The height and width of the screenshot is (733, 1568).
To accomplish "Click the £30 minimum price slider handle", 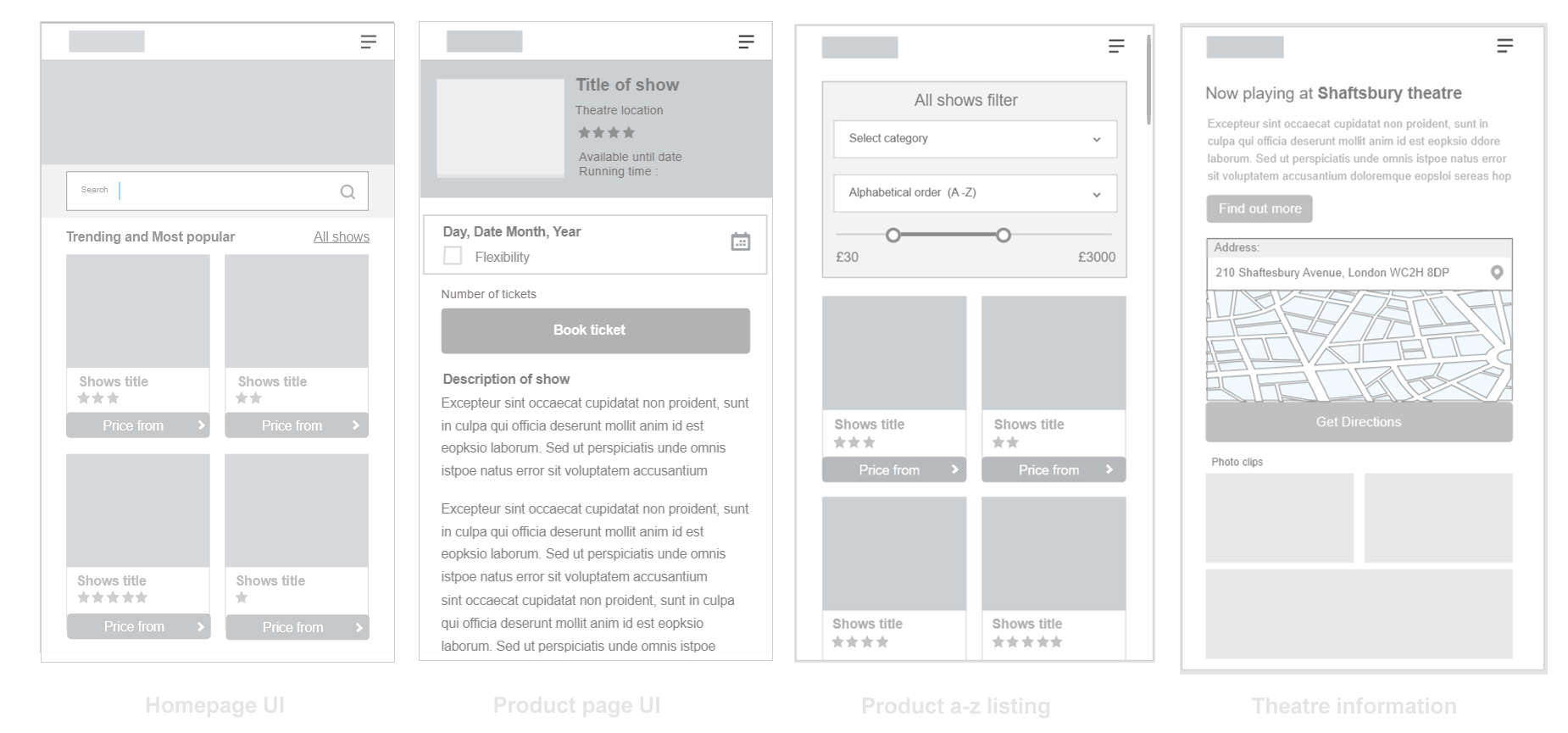I will (892, 235).
